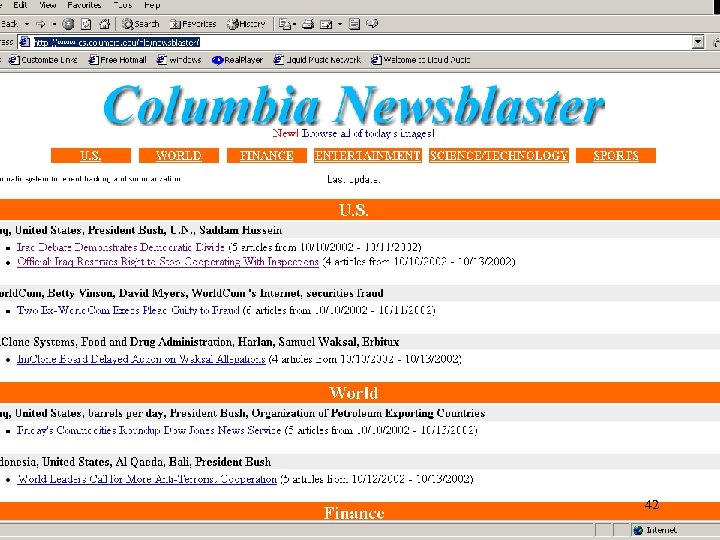Viewport: 720px width, 540px height.
Task: Open the Help menu
Action: point(152,5)
